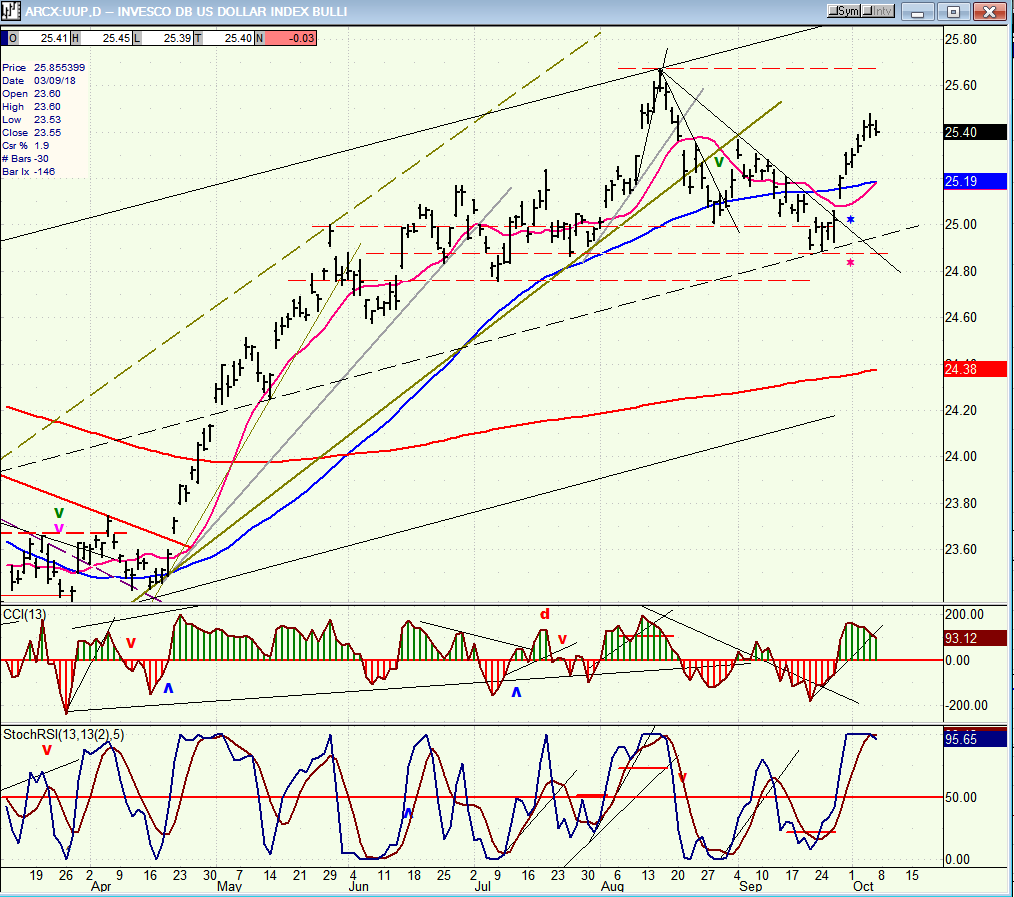Click the pink asterisk marker near 24.80
Viewport: 1014px width, 897px height.
tap(850, 263)
